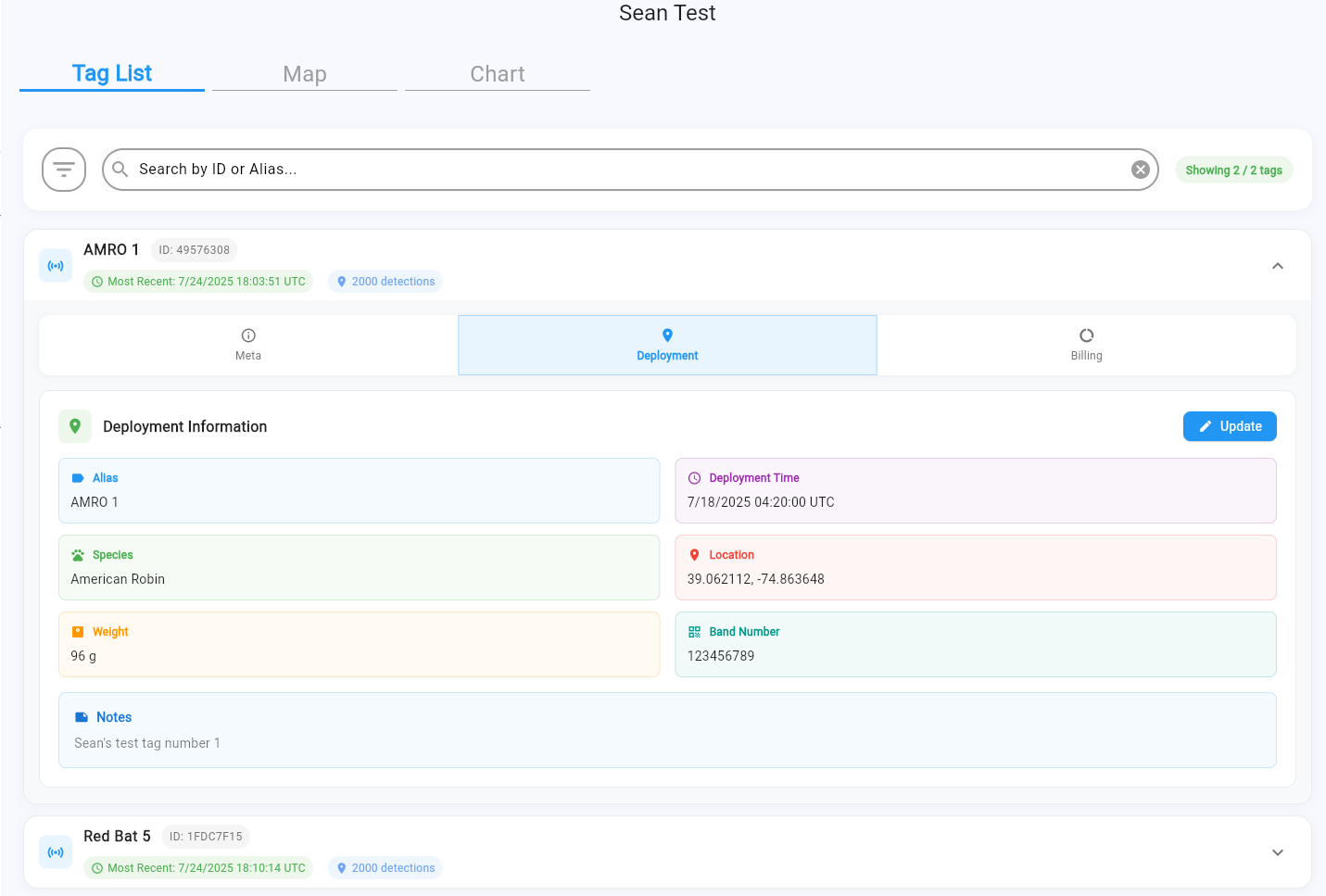
Task: Click the Showing 2 / 2 tags badge
Action: pos(1233,170)
